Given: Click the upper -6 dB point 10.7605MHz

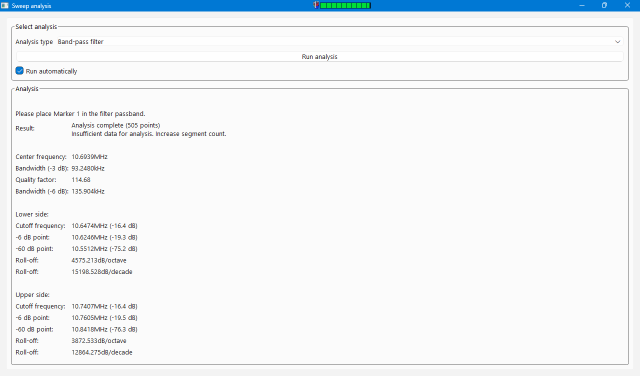Looking at the screenshot, I should tap(104, 318).
